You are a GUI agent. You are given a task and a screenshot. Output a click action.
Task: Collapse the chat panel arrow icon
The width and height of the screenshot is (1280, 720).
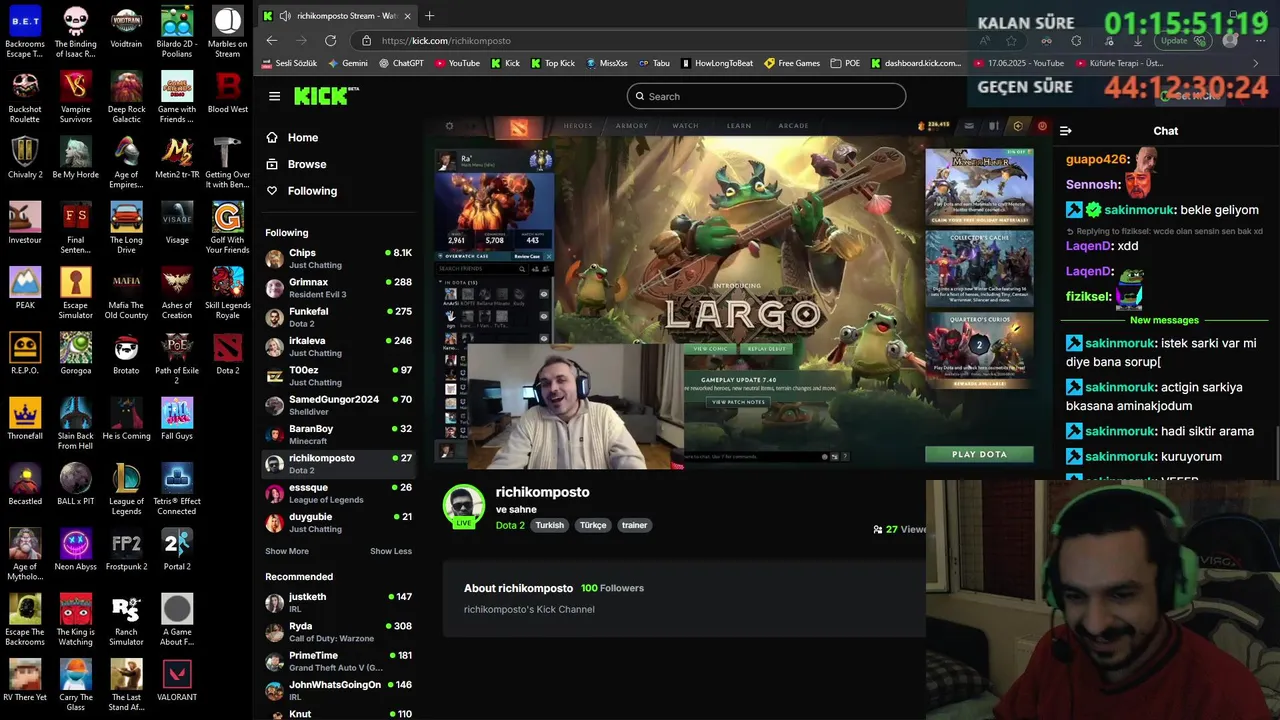click(x=1066, y=131)
